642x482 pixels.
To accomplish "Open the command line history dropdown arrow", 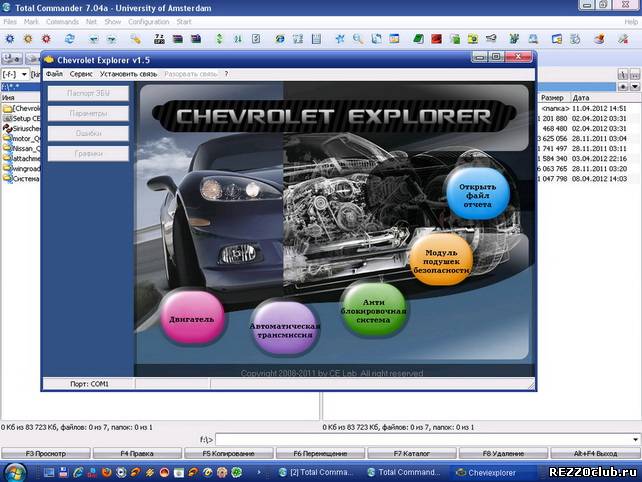I will coord(635,439).
